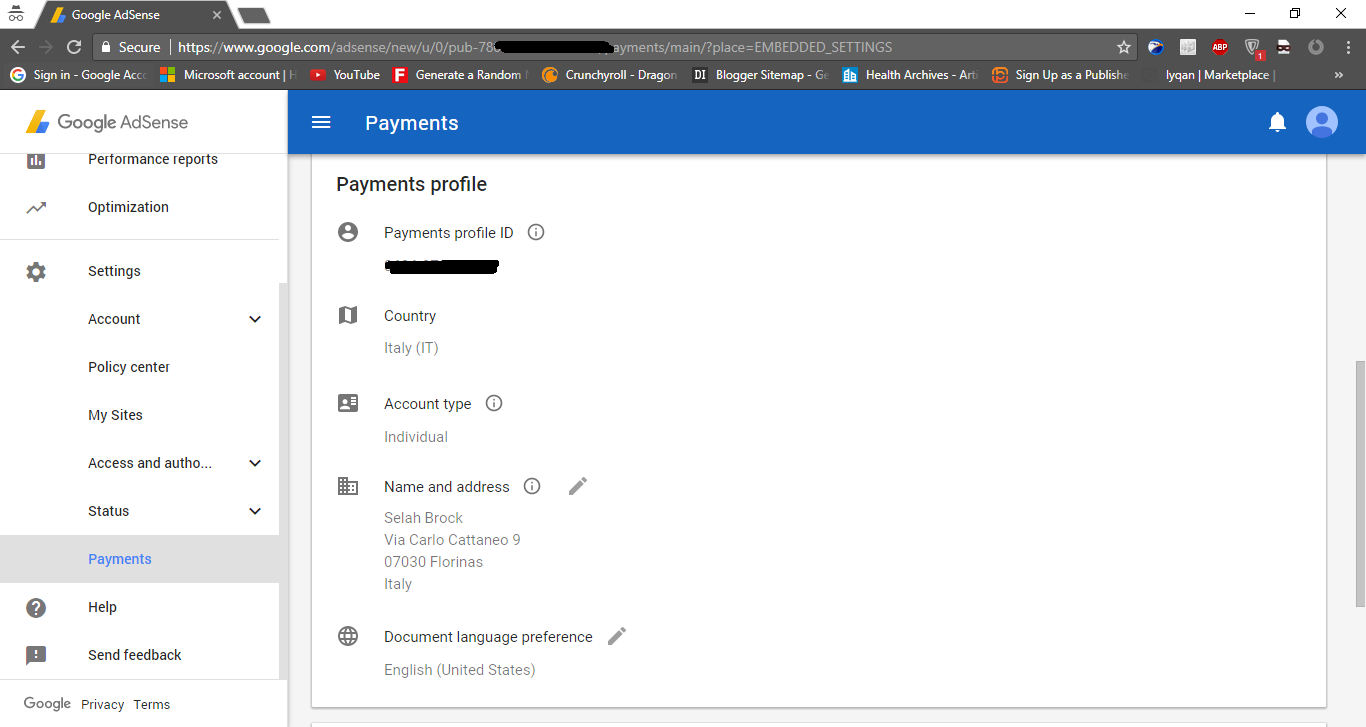1366x727 pixels.
Task: Open a new browser tab
Action: point(254,15)
